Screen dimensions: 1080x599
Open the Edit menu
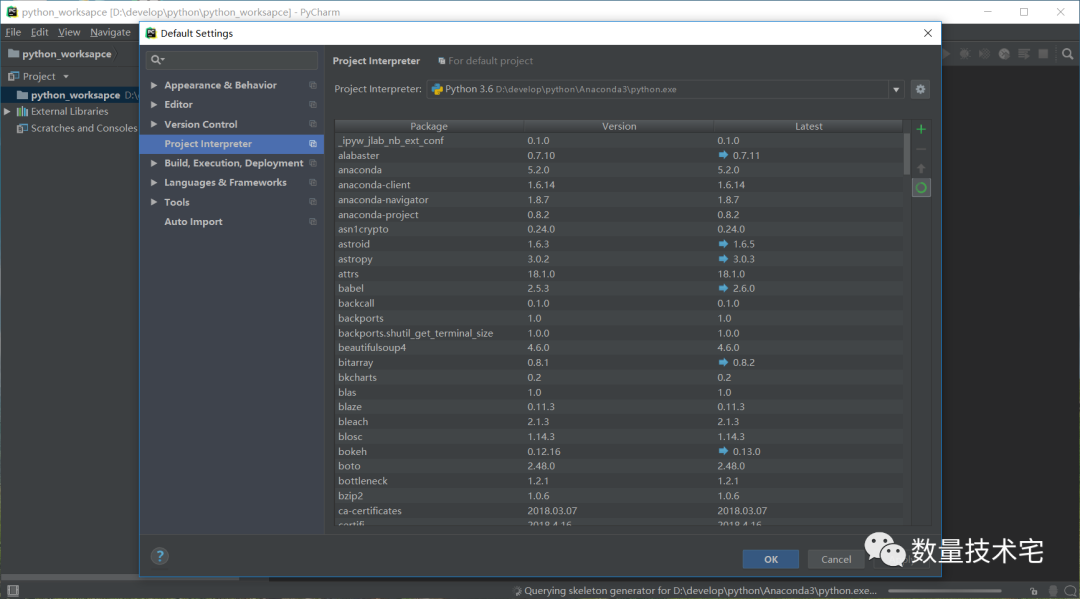[39, 32]
